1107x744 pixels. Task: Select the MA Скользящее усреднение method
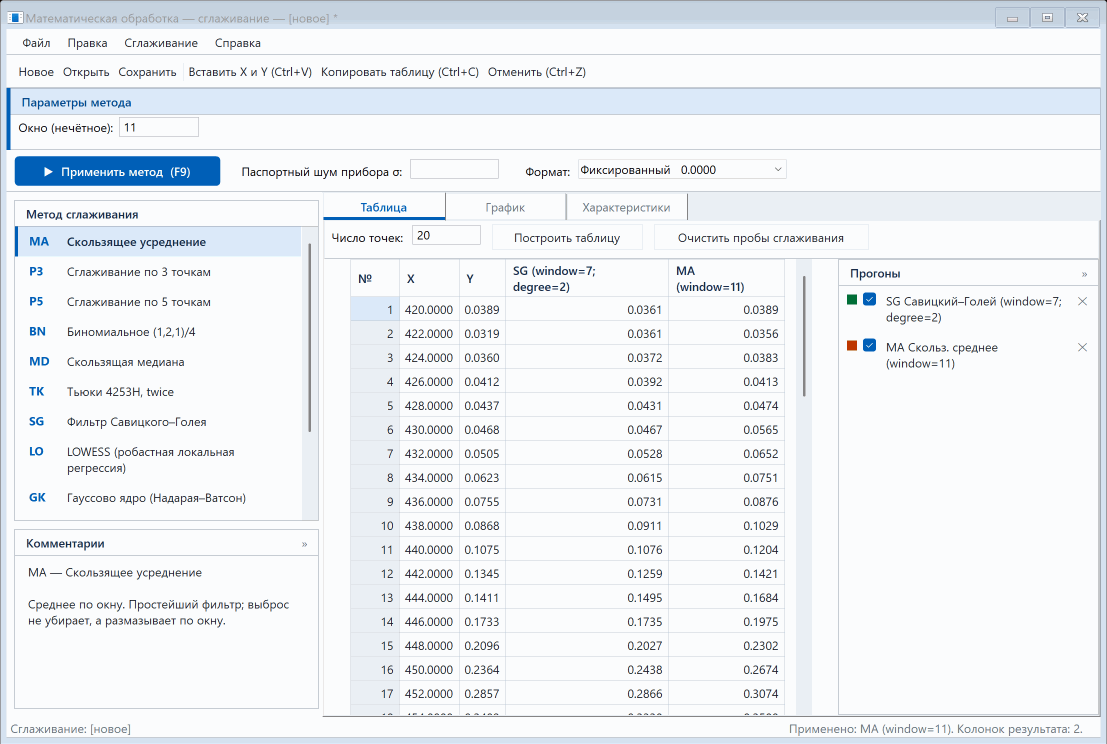(158, 241)
